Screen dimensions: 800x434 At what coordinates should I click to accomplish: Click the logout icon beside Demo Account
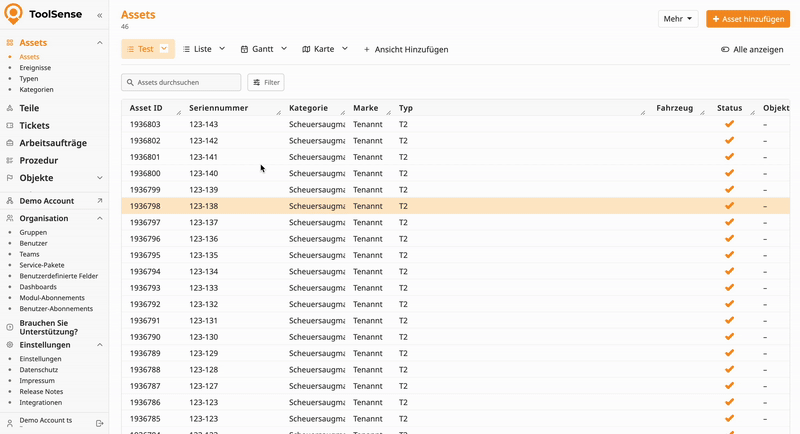tap(99, 423)
